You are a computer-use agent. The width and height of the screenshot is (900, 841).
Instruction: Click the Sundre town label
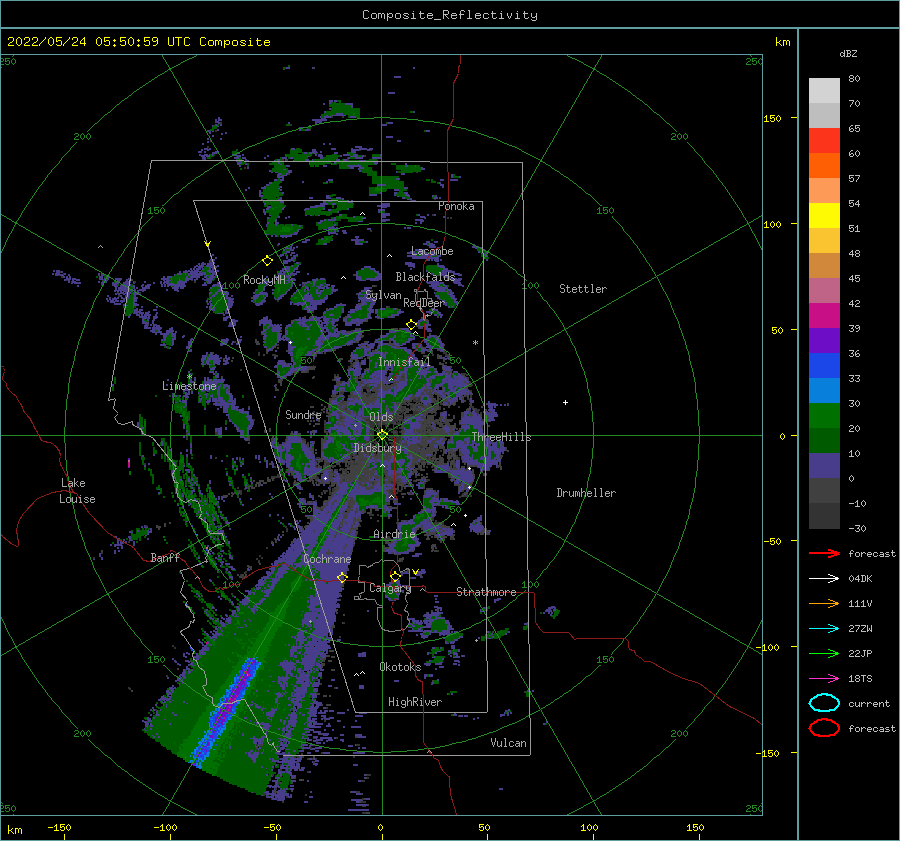(303, 414)
